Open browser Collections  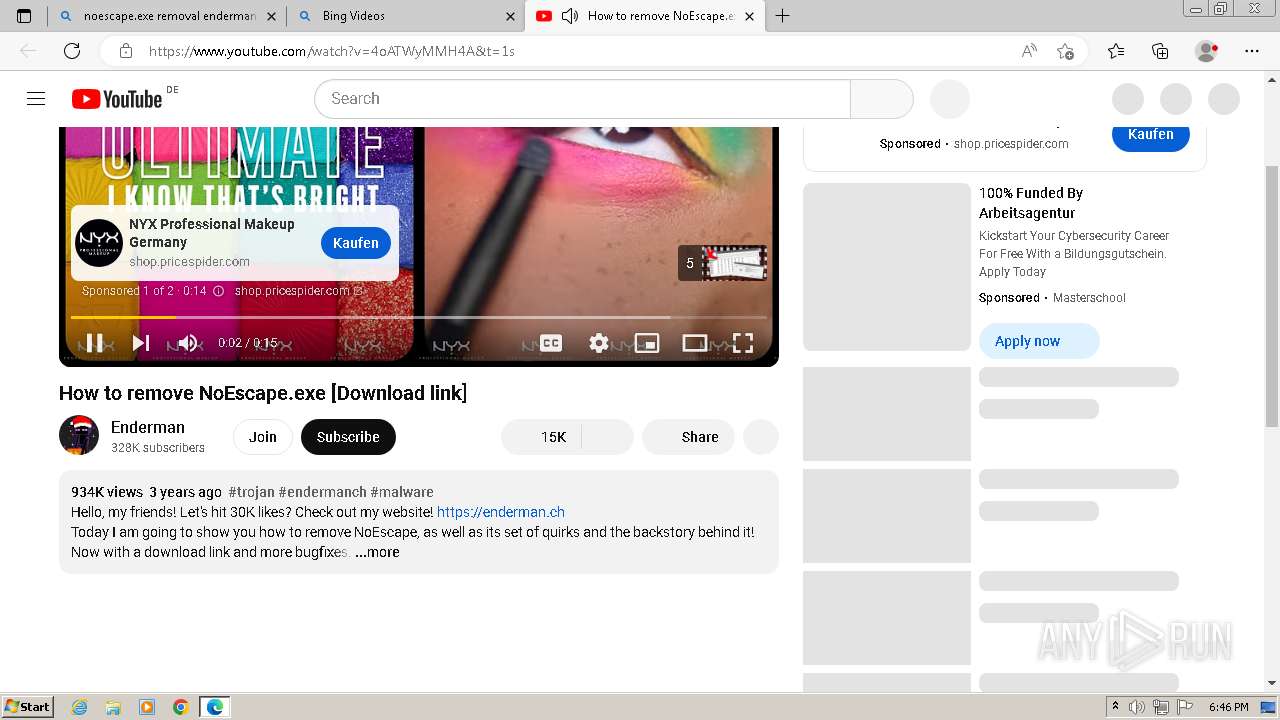[1160, 51]
